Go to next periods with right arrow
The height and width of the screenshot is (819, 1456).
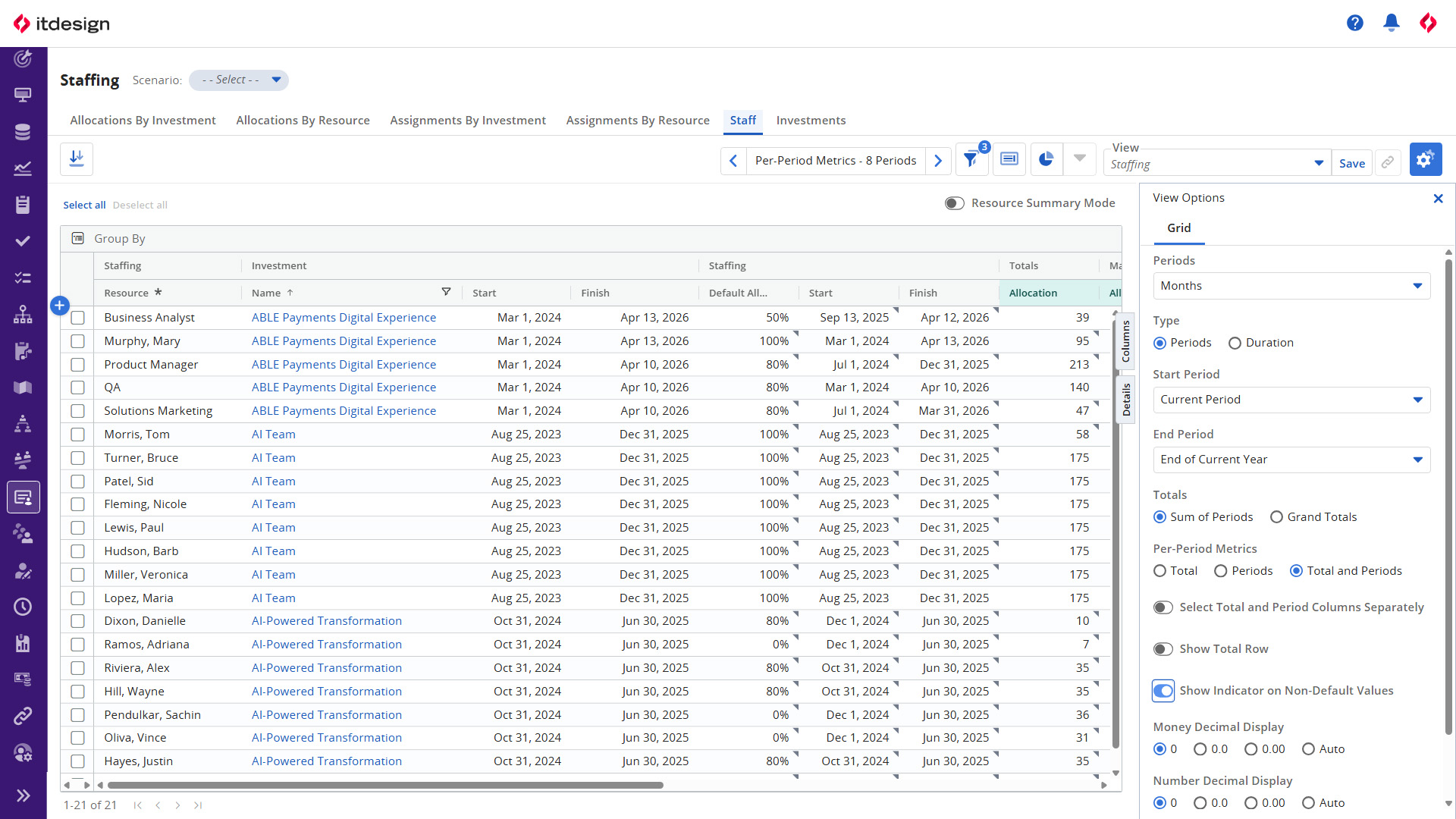pos(938,161)
